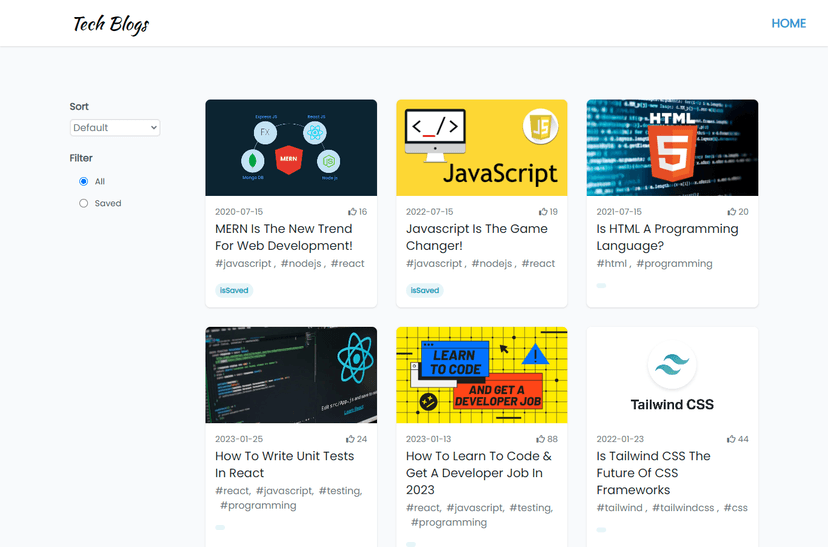
Task: Go to HOME in navigation bar
Action: click(788, 23)
